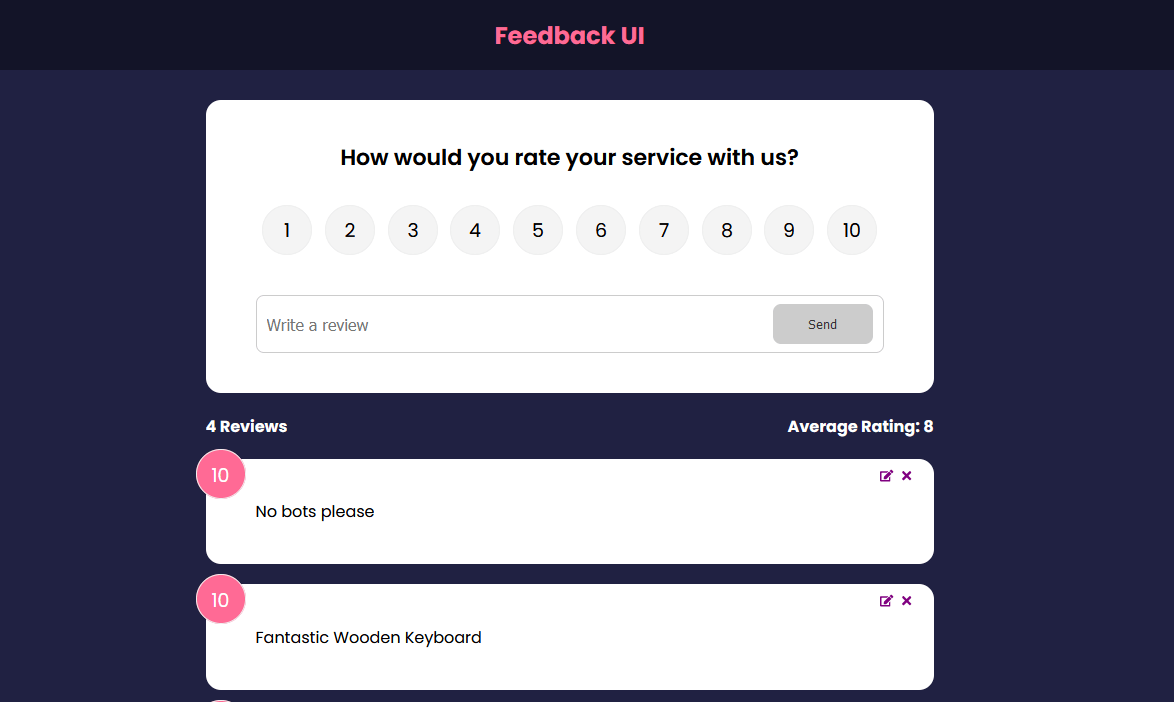Choose rating 8
The width and height of the screenshot is (1174, 702).
(726, 230)
